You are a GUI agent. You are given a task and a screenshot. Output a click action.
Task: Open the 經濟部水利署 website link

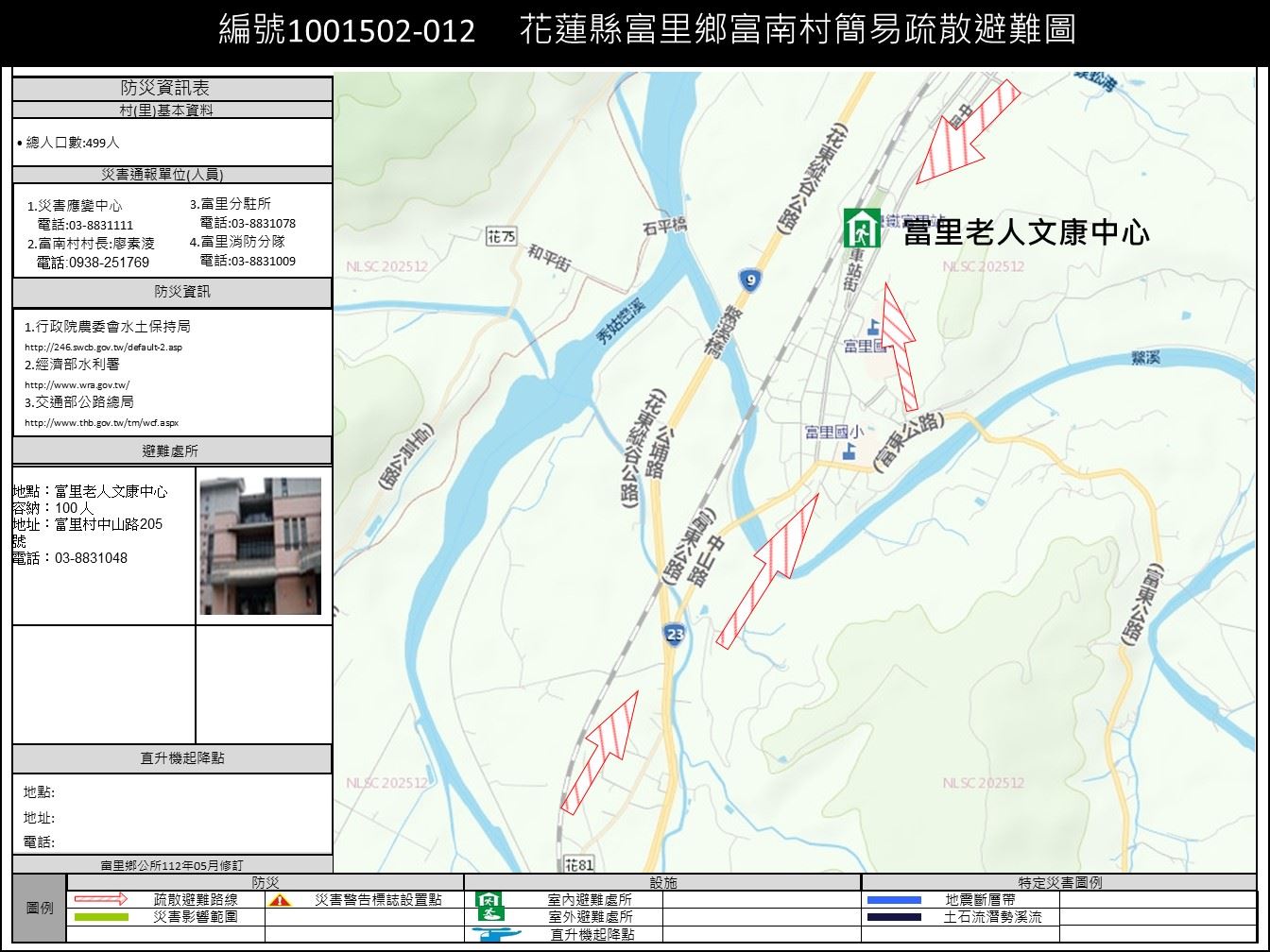[x=78, y=384]
